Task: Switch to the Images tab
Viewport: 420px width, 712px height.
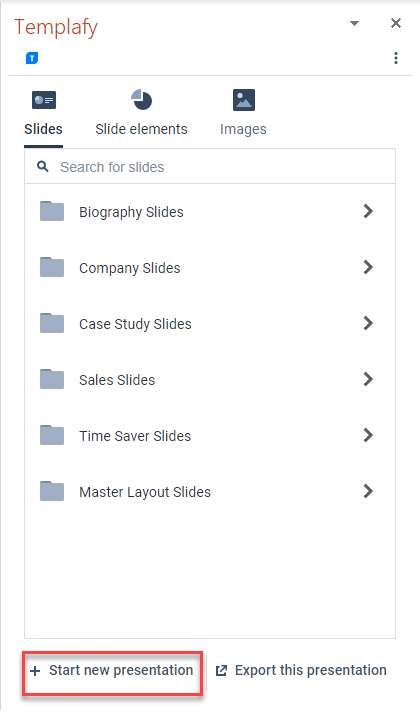Action: pos(243,129)
